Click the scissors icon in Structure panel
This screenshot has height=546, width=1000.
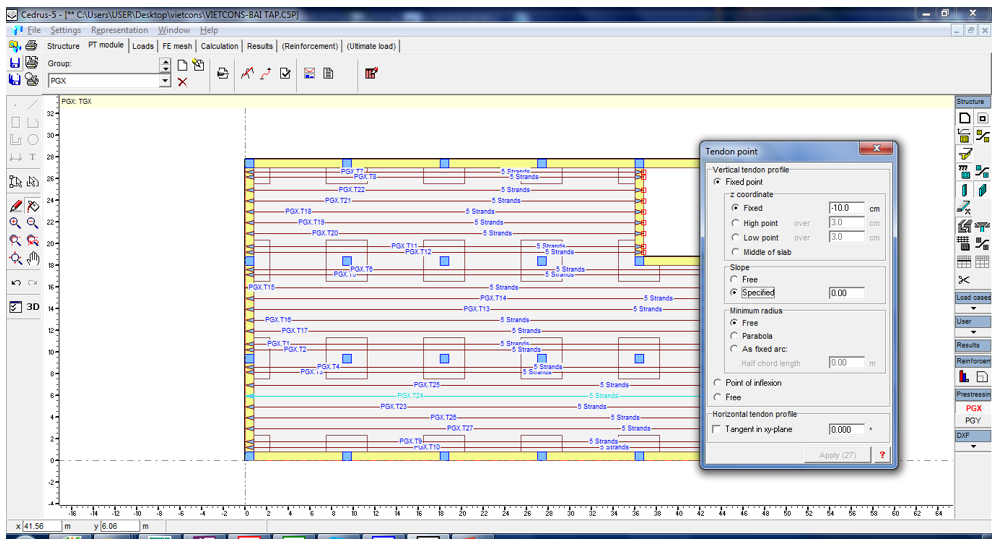(964, 280)
